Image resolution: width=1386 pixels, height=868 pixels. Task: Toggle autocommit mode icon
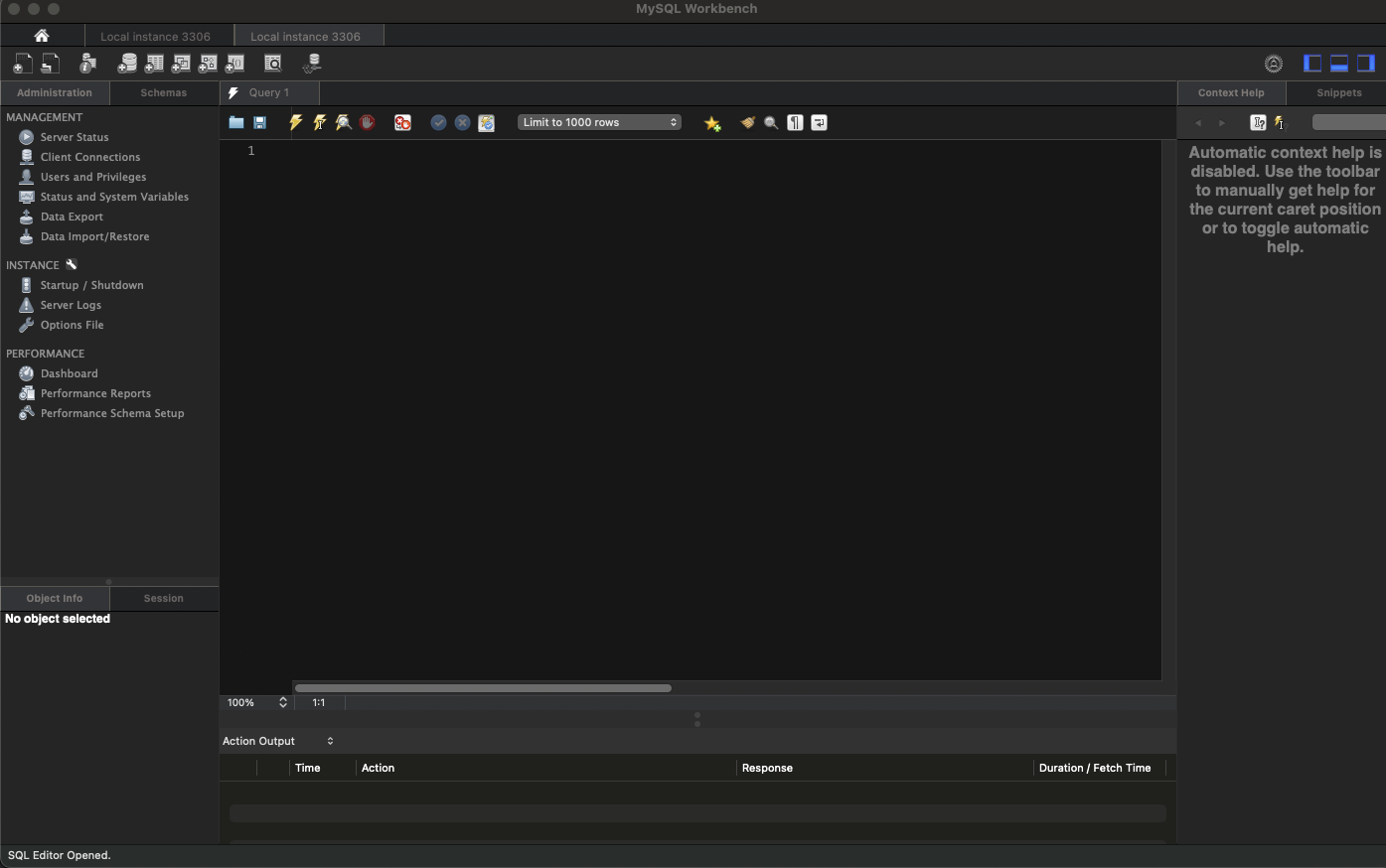[x=486, y=122]
